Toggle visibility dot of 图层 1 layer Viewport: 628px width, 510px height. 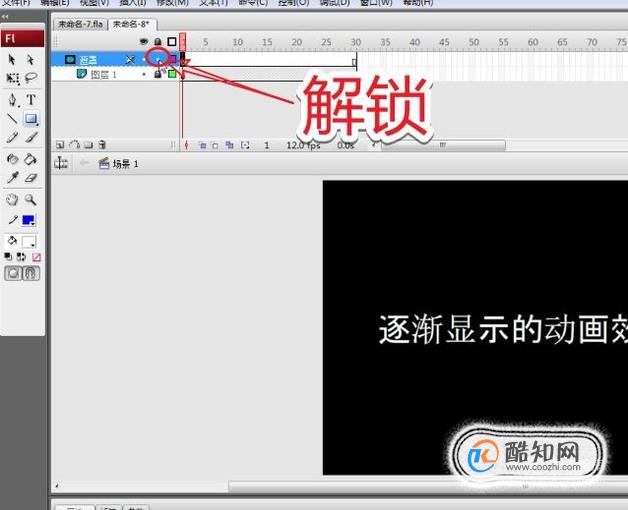(x=144, y=74)
